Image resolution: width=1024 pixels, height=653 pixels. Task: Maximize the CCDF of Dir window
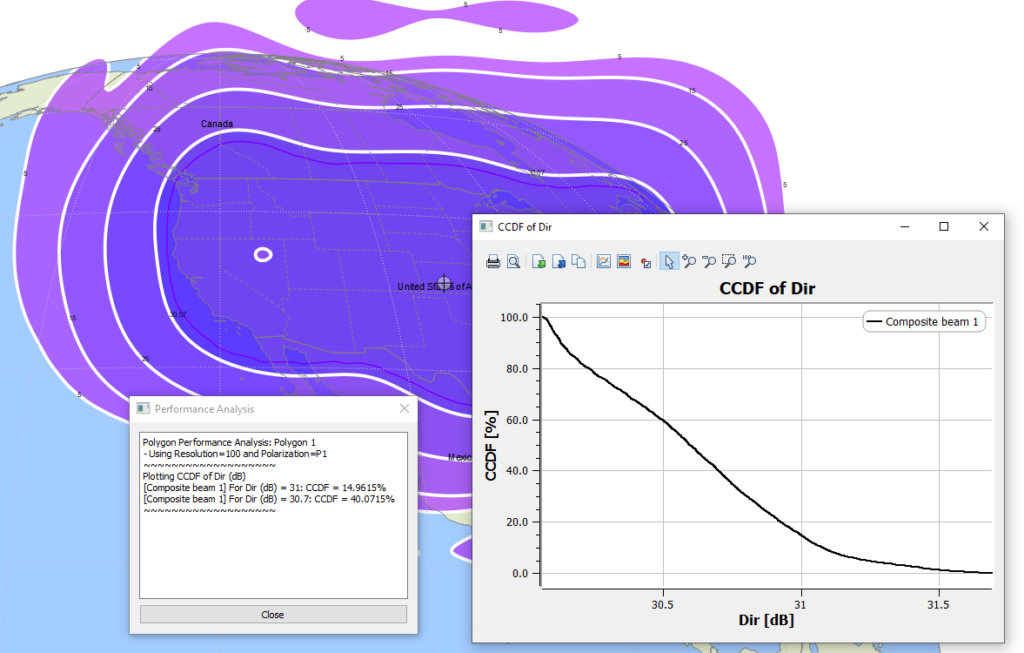[x=943, y=227]
